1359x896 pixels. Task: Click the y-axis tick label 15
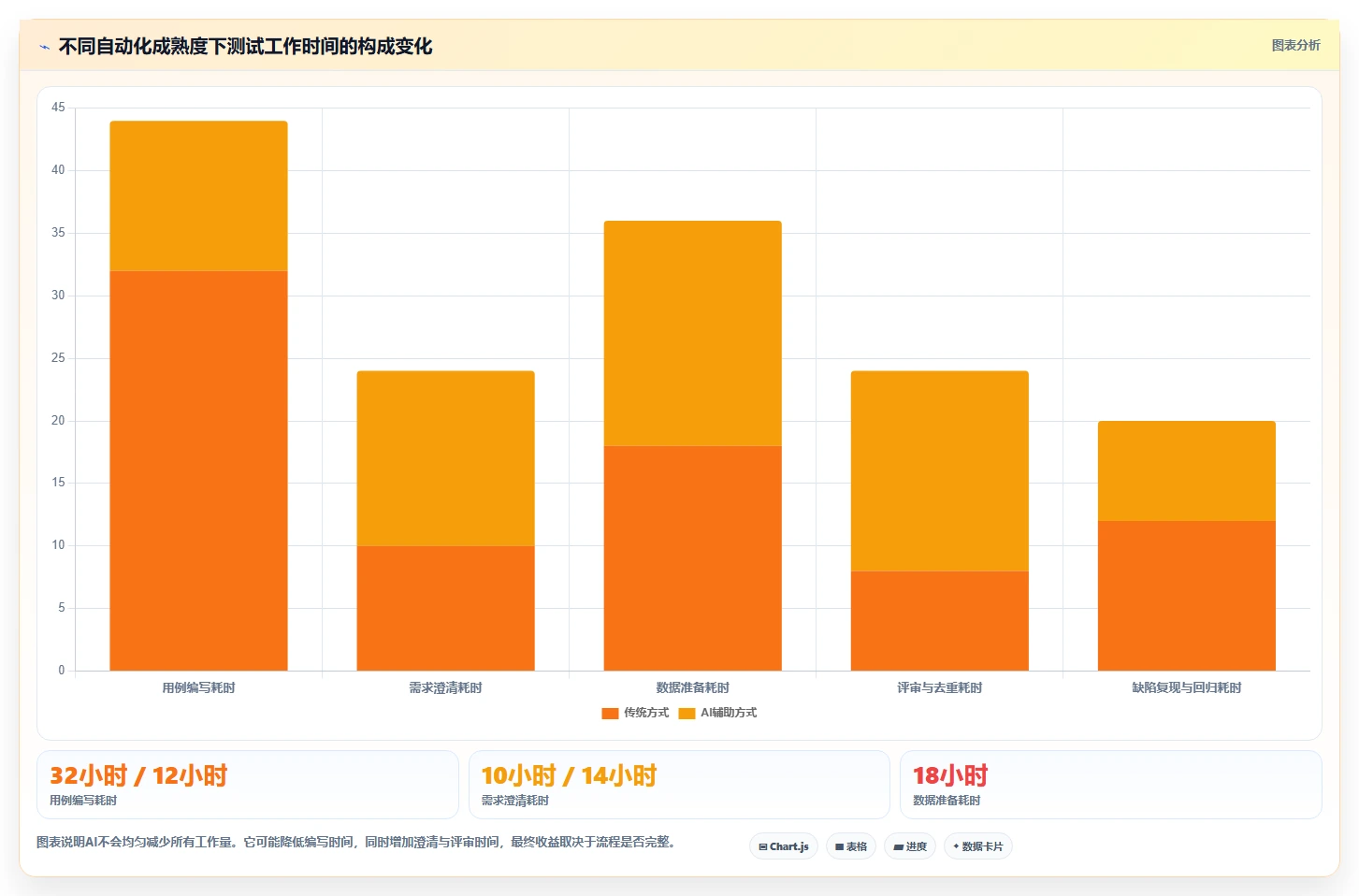point(58,483)
